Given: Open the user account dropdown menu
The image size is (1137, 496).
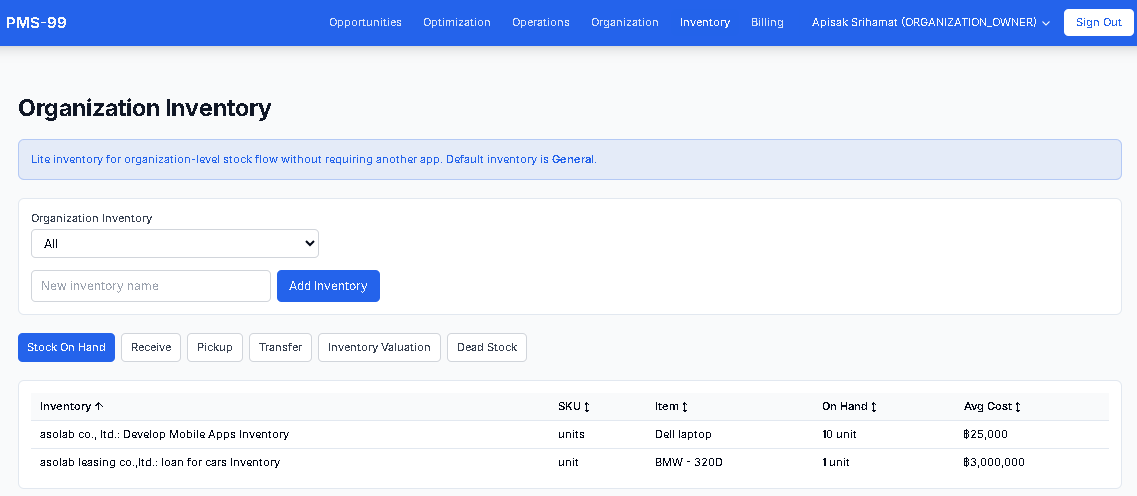Looking at the screenshot, I should [931, 22].
